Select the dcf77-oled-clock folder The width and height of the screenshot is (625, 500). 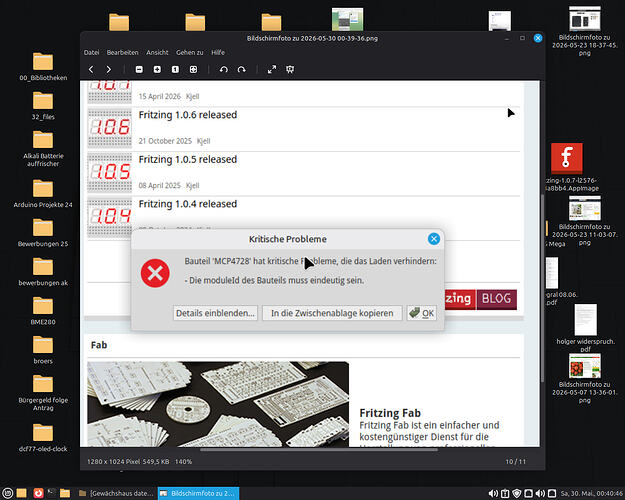(43, 437)
